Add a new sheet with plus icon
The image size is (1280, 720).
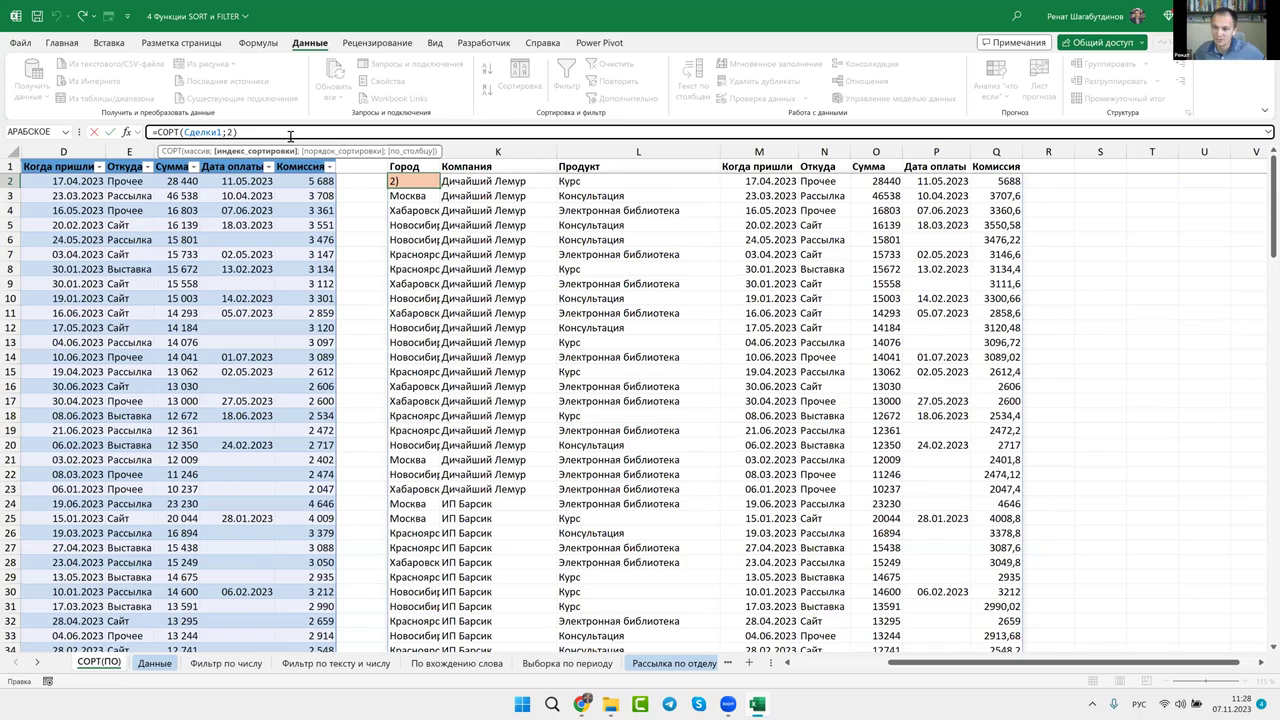[748, 662]
